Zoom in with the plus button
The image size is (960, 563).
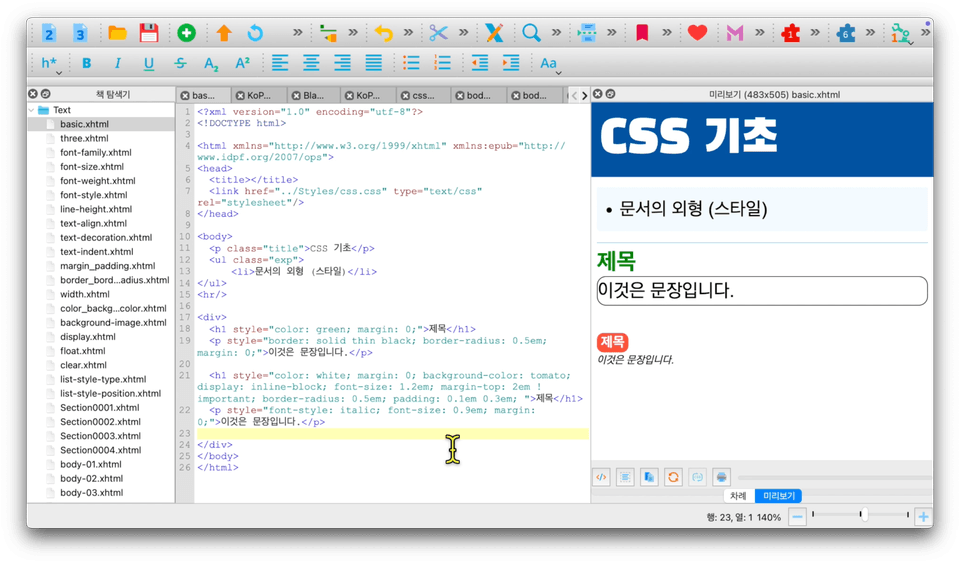(x=923, y=517)
